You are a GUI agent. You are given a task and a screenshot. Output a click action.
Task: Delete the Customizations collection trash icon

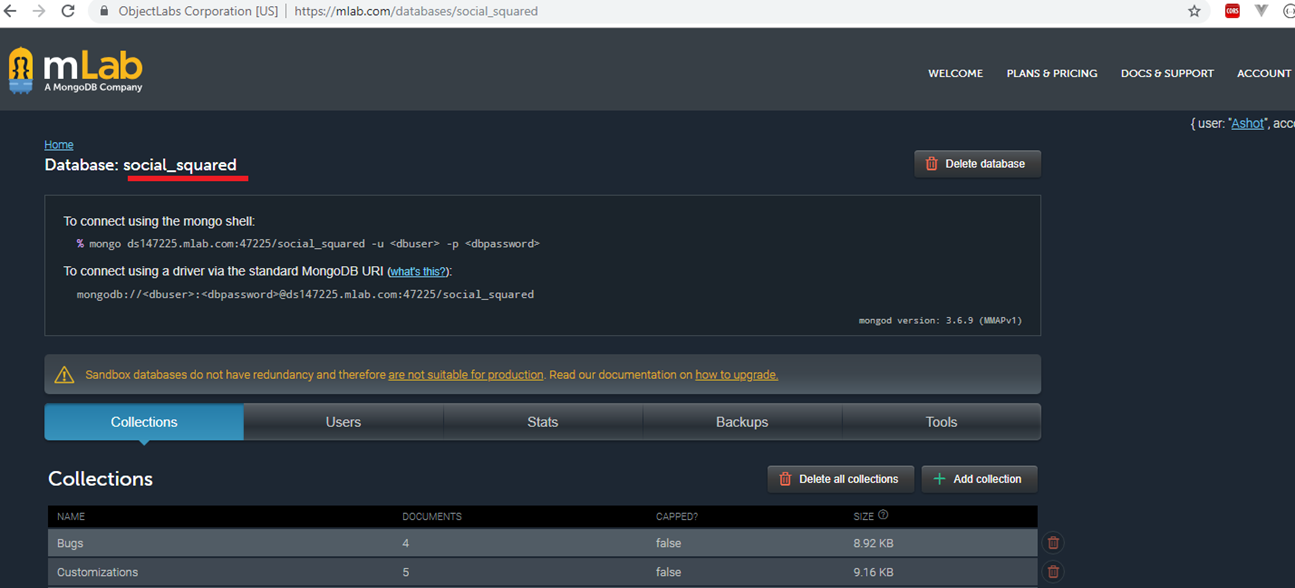click(x=1053, y=572)
